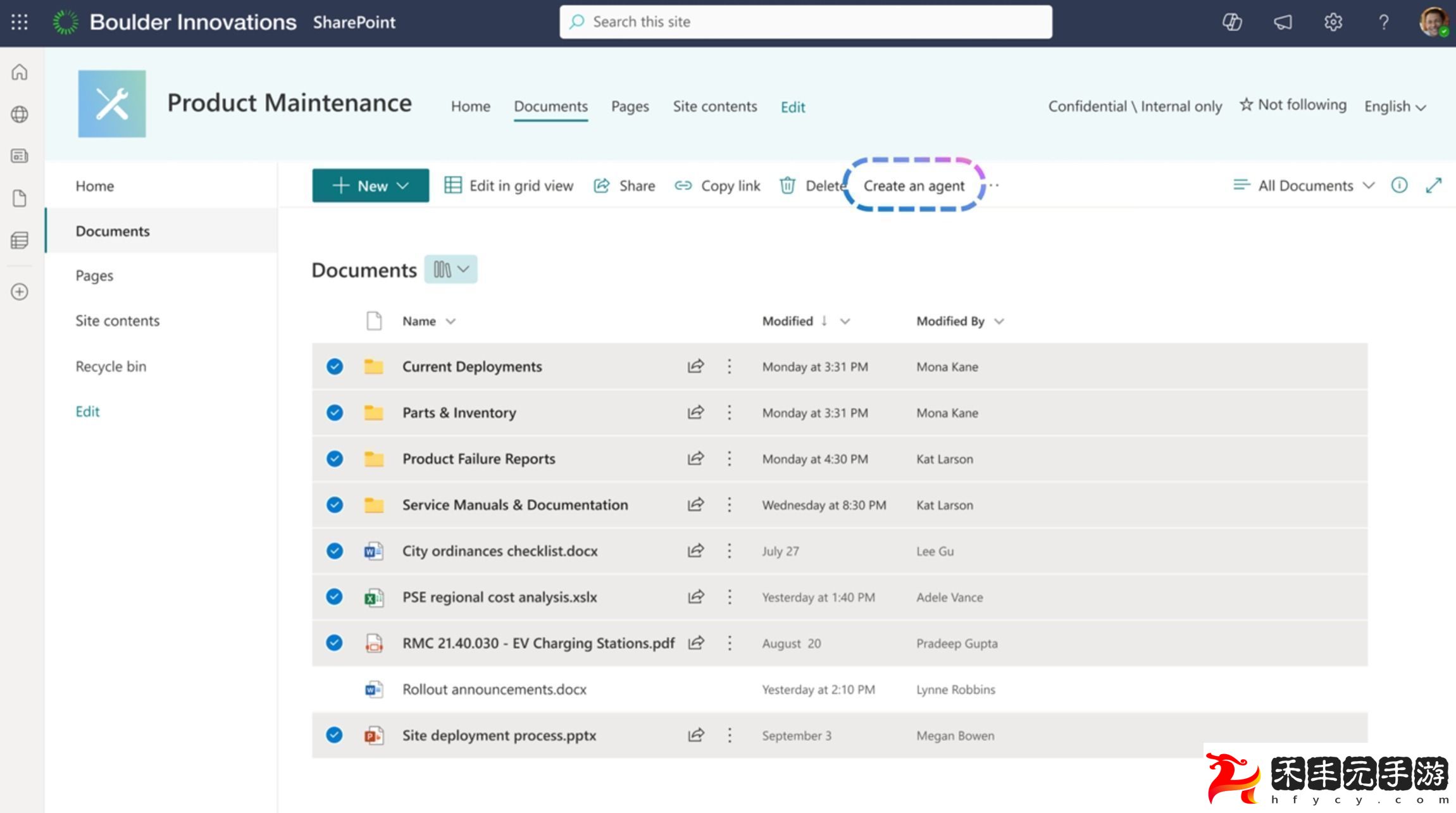Select Documents in left navigation
This screenshot has height=813, width=1456.
pos(161,231)
